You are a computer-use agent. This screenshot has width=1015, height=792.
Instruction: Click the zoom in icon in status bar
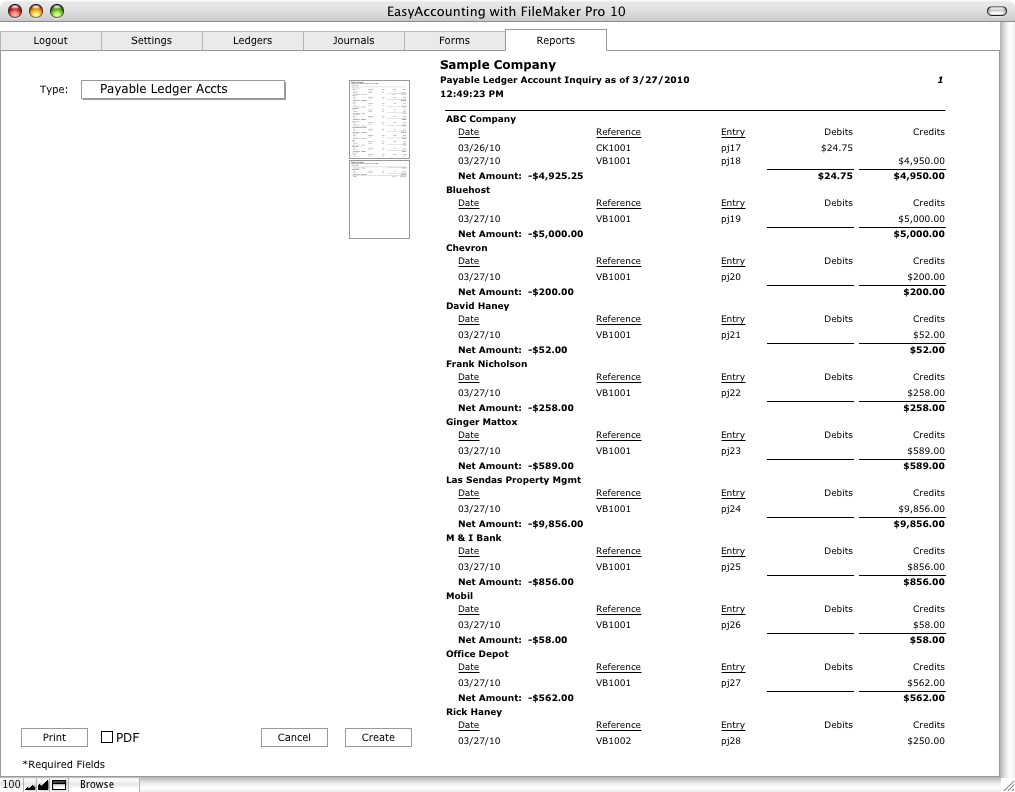[x=43, y=785]
